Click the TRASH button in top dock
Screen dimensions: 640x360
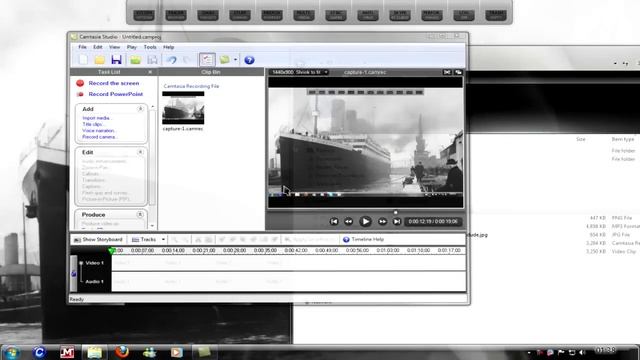[x=496, y=15]
